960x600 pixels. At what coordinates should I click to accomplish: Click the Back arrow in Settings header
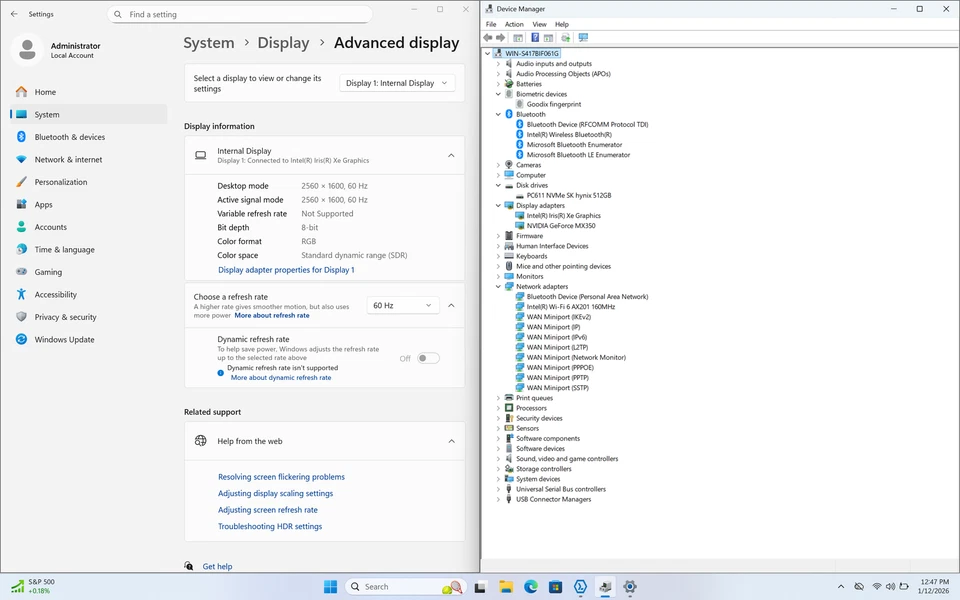[14, 15]
